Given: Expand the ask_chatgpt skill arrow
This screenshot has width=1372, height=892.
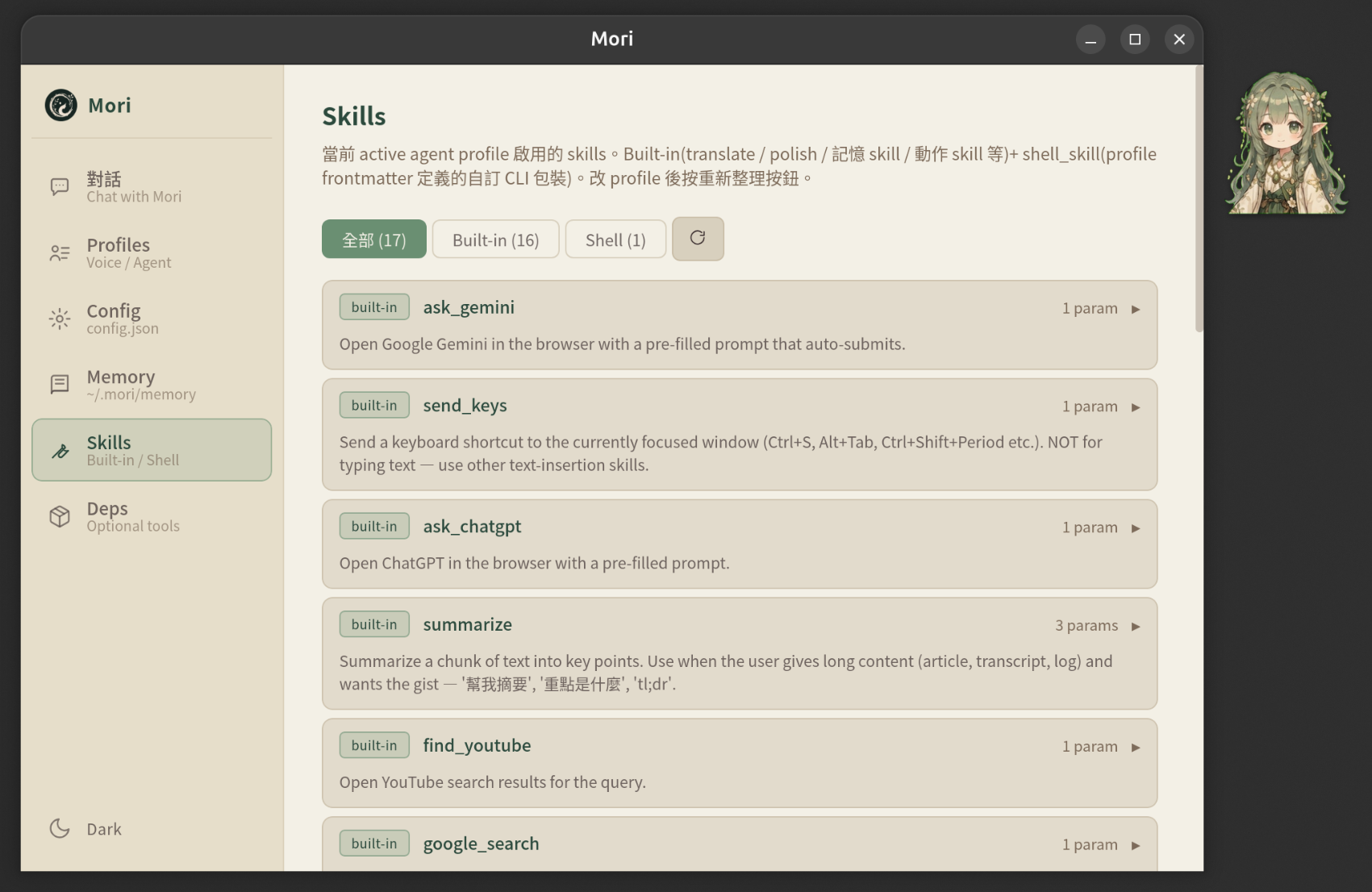Looking at the screenshot, I should [1136, 528].
